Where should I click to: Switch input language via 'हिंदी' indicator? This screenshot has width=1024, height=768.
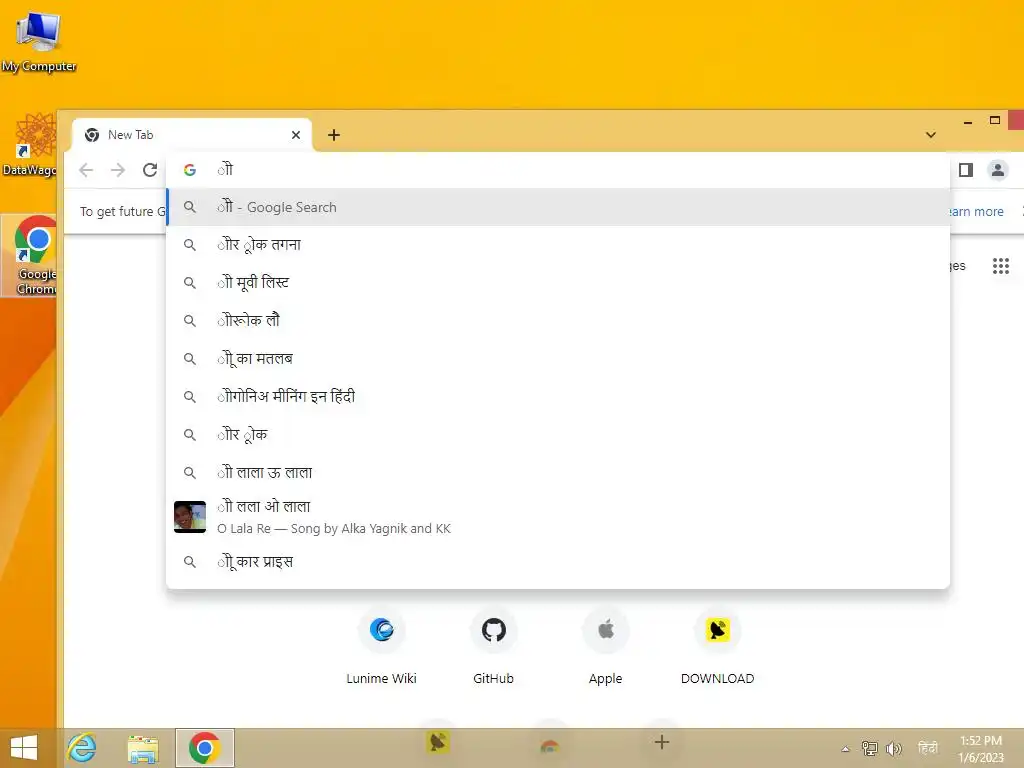pyautogui.click(x=927, y=748)
